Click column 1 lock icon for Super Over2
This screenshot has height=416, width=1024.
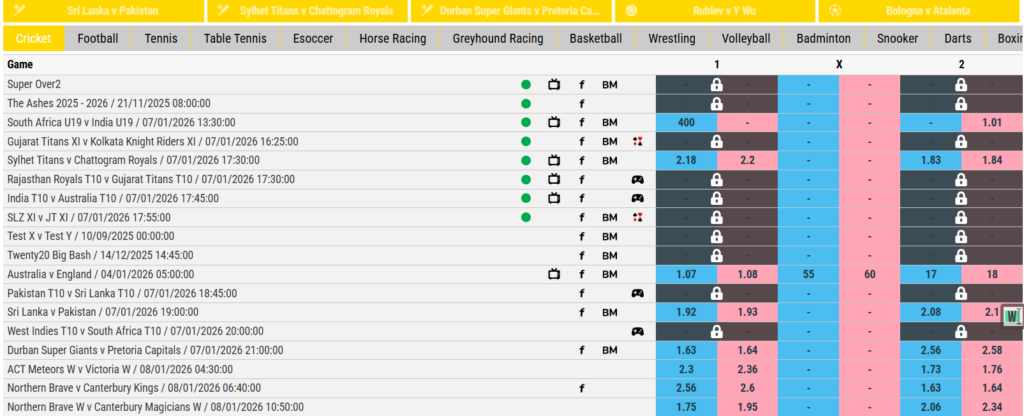coord(716,84)
